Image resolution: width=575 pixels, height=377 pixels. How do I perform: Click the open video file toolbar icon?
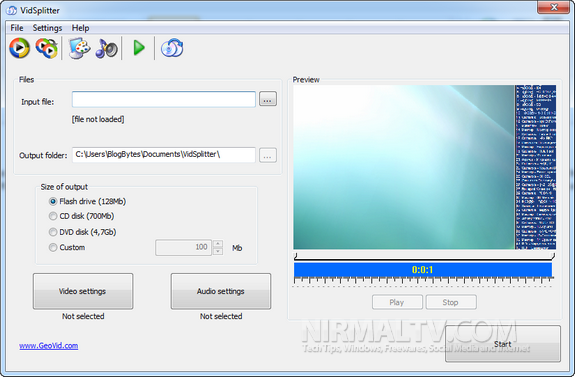coord(19,48)
